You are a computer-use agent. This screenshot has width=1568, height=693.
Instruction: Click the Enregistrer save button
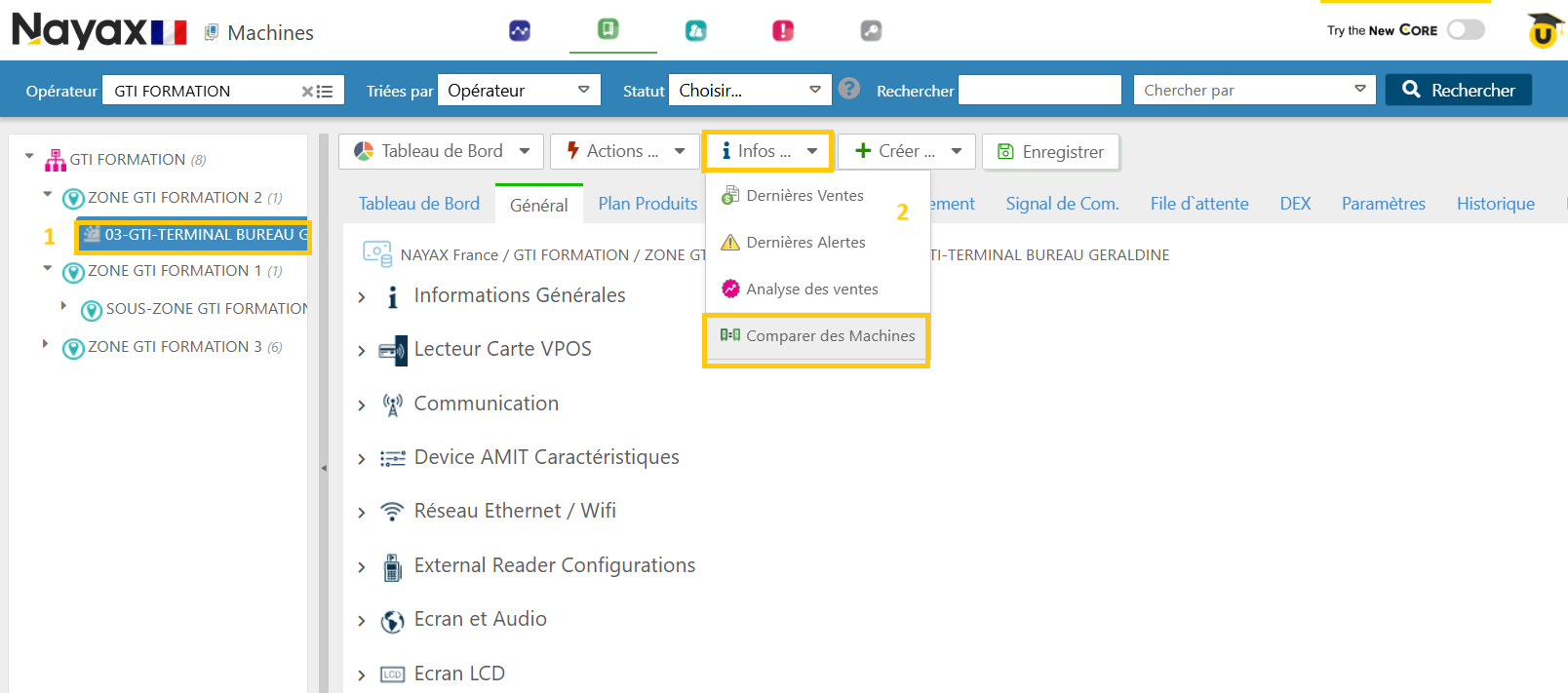point(1050,152)
